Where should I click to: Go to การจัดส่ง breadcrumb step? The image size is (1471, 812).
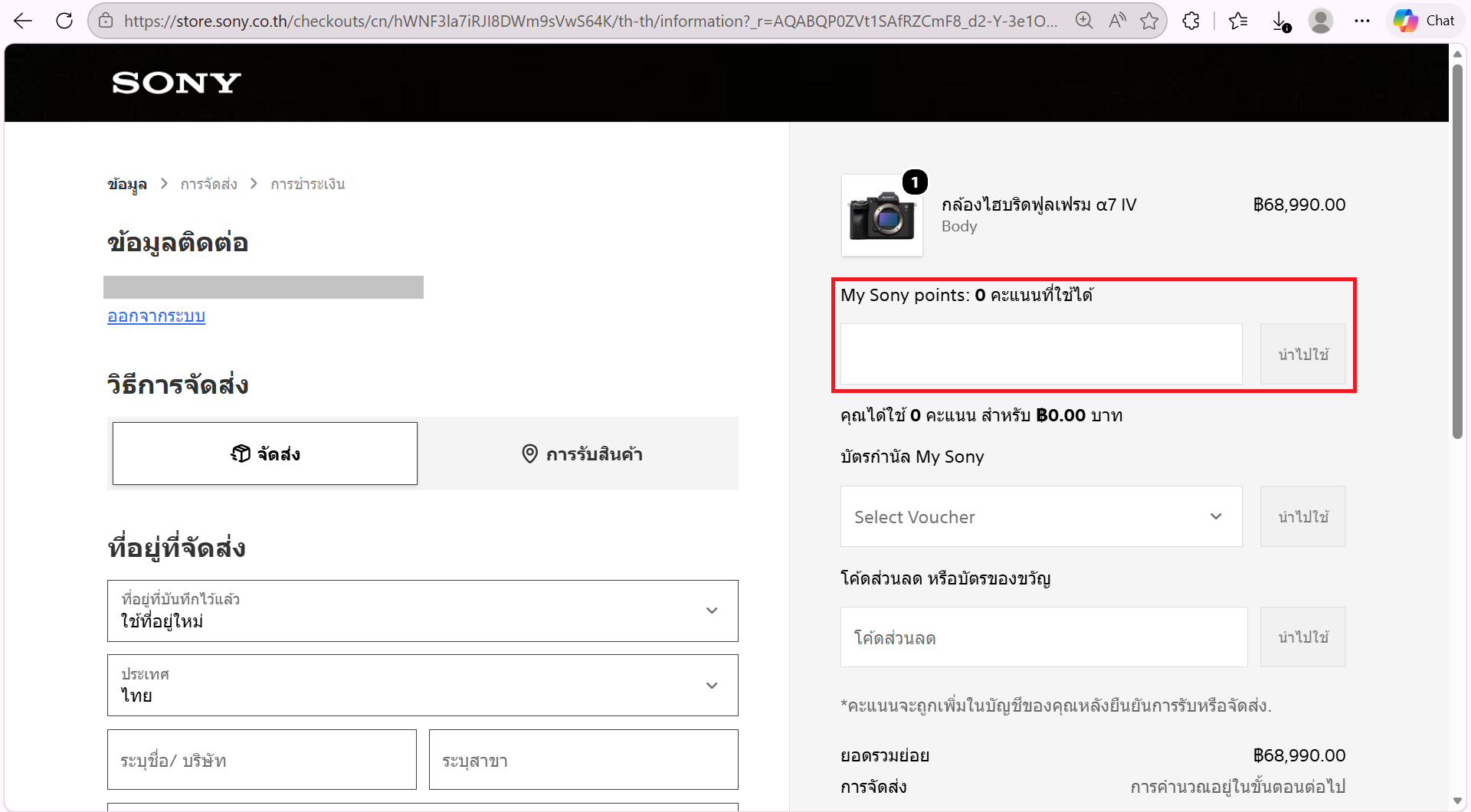click(208, 184)
